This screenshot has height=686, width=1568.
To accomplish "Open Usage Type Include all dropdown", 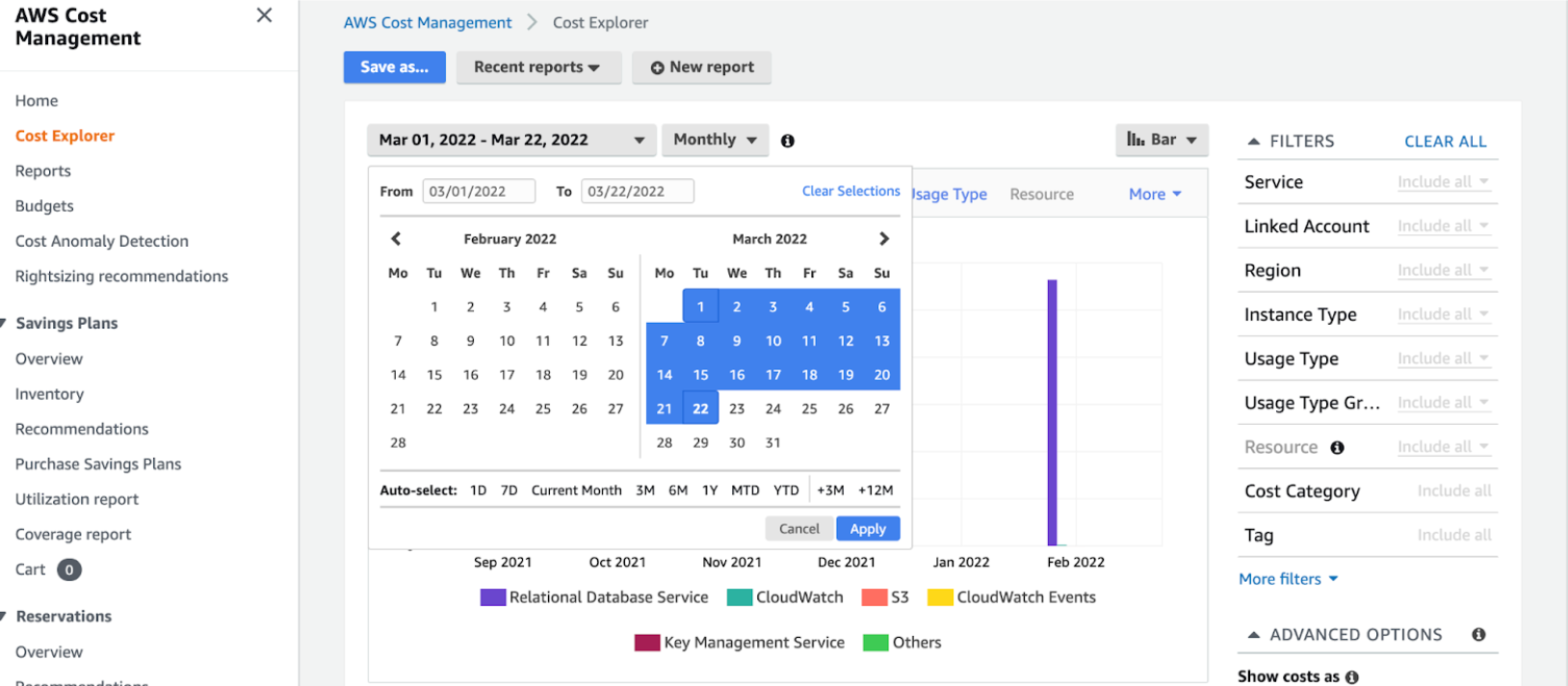I will click(x=1444, y=359).
